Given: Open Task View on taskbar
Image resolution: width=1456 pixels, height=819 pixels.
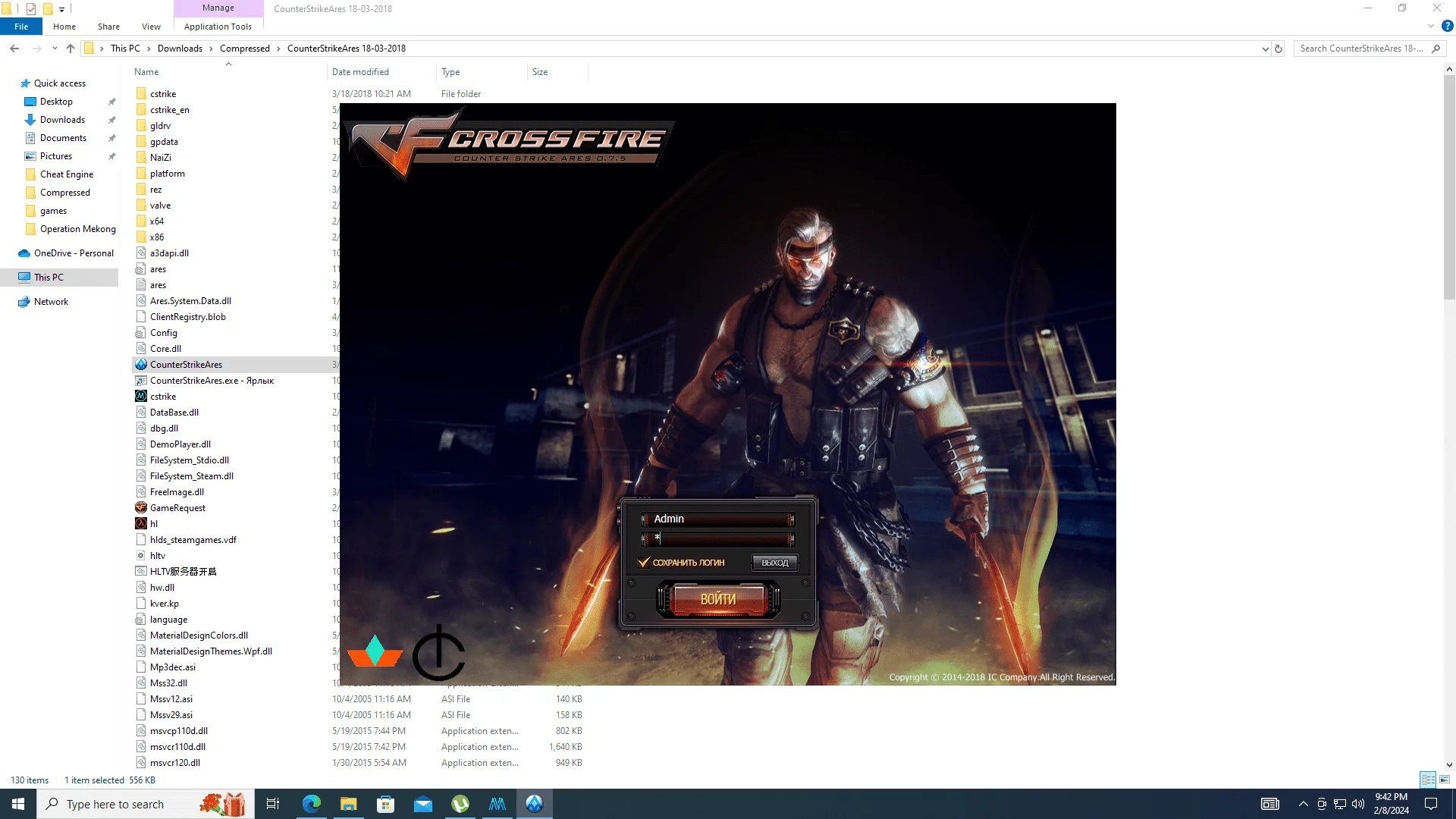Looking at the screenshot, I should (273, 804).
